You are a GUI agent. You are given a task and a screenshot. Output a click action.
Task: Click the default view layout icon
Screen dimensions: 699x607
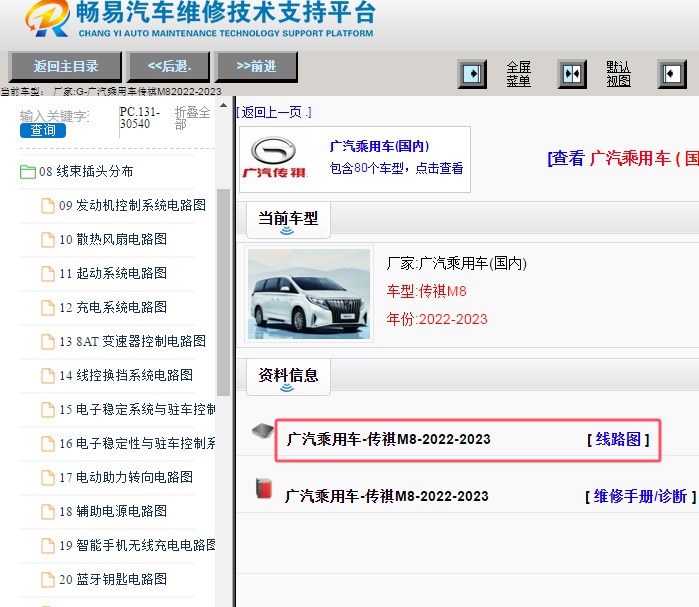[572, 74]
